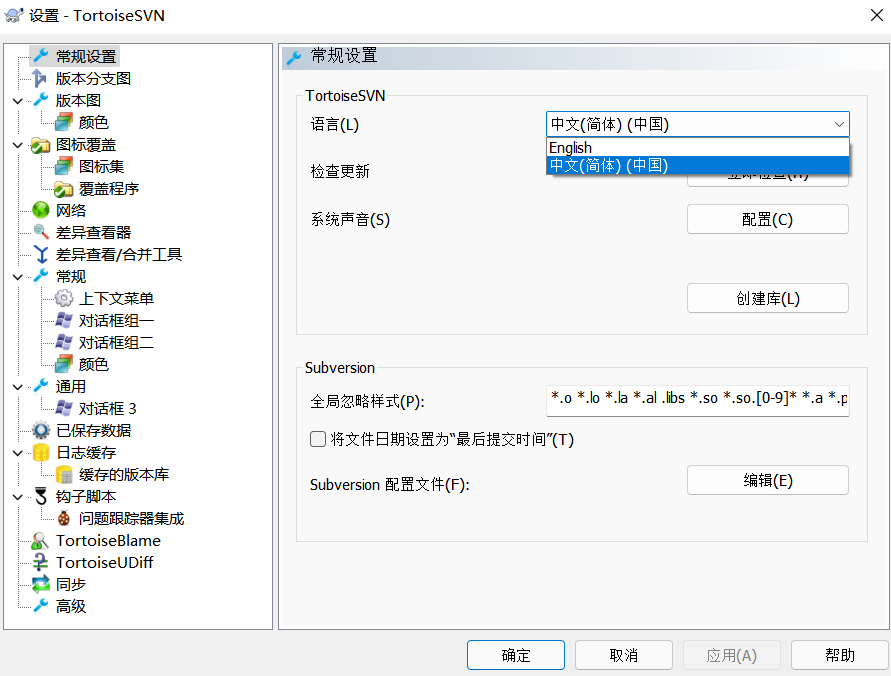Viewport: 891px width, 676px height.
Task: Select 对话框组二 in settings tree
Action: pyautogui.click(x=116, y=343)
